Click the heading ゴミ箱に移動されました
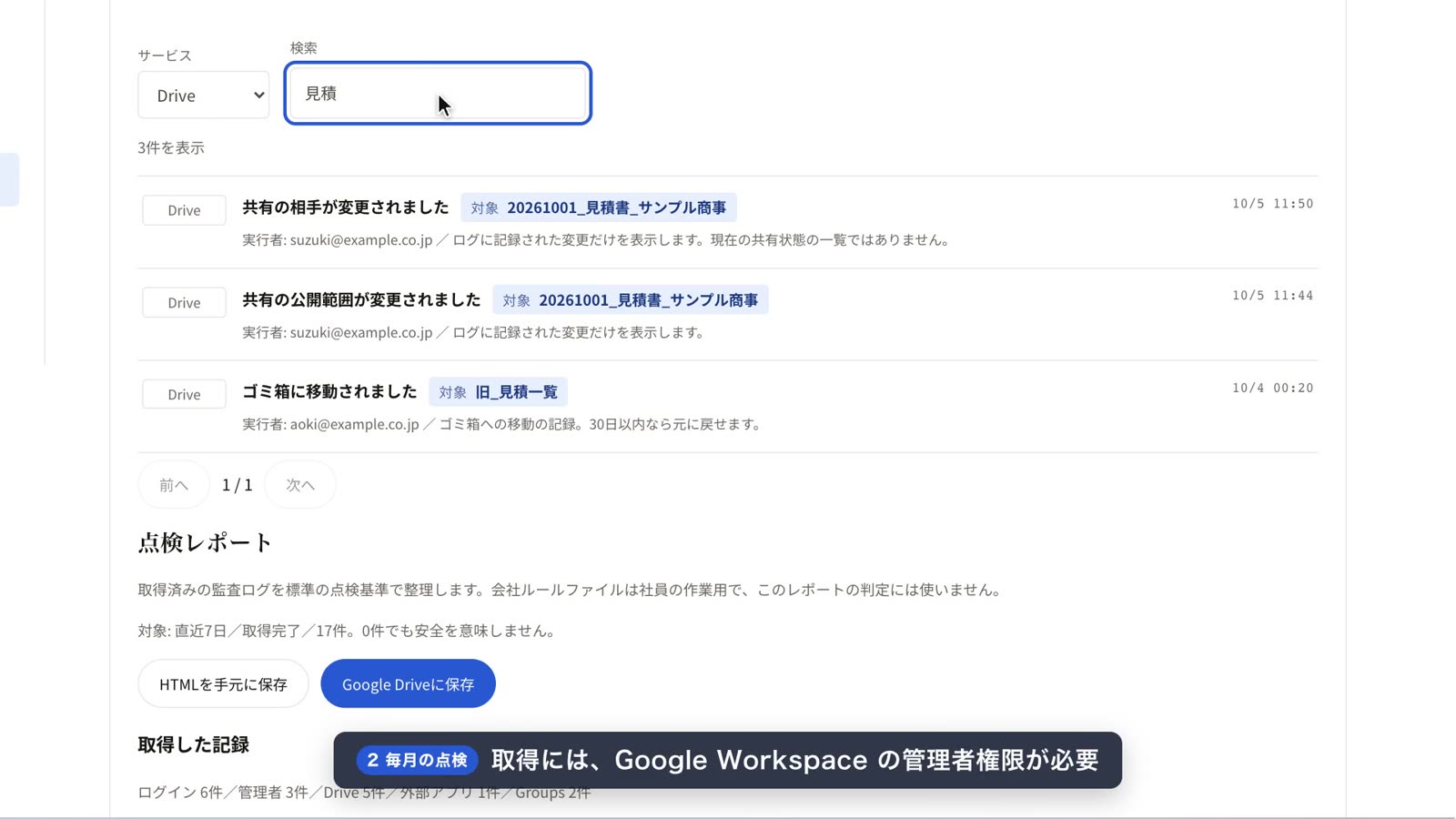Screen dimensions: 1456x819 pos(329,391)
